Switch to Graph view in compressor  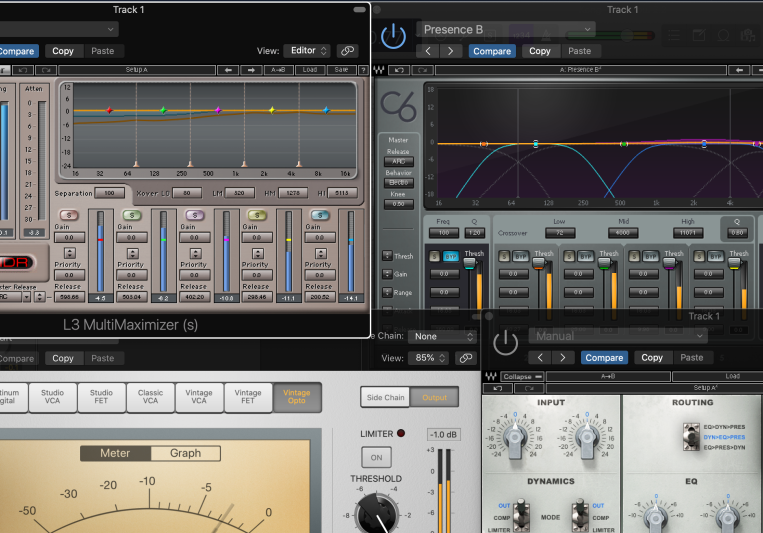click(185, 453)
